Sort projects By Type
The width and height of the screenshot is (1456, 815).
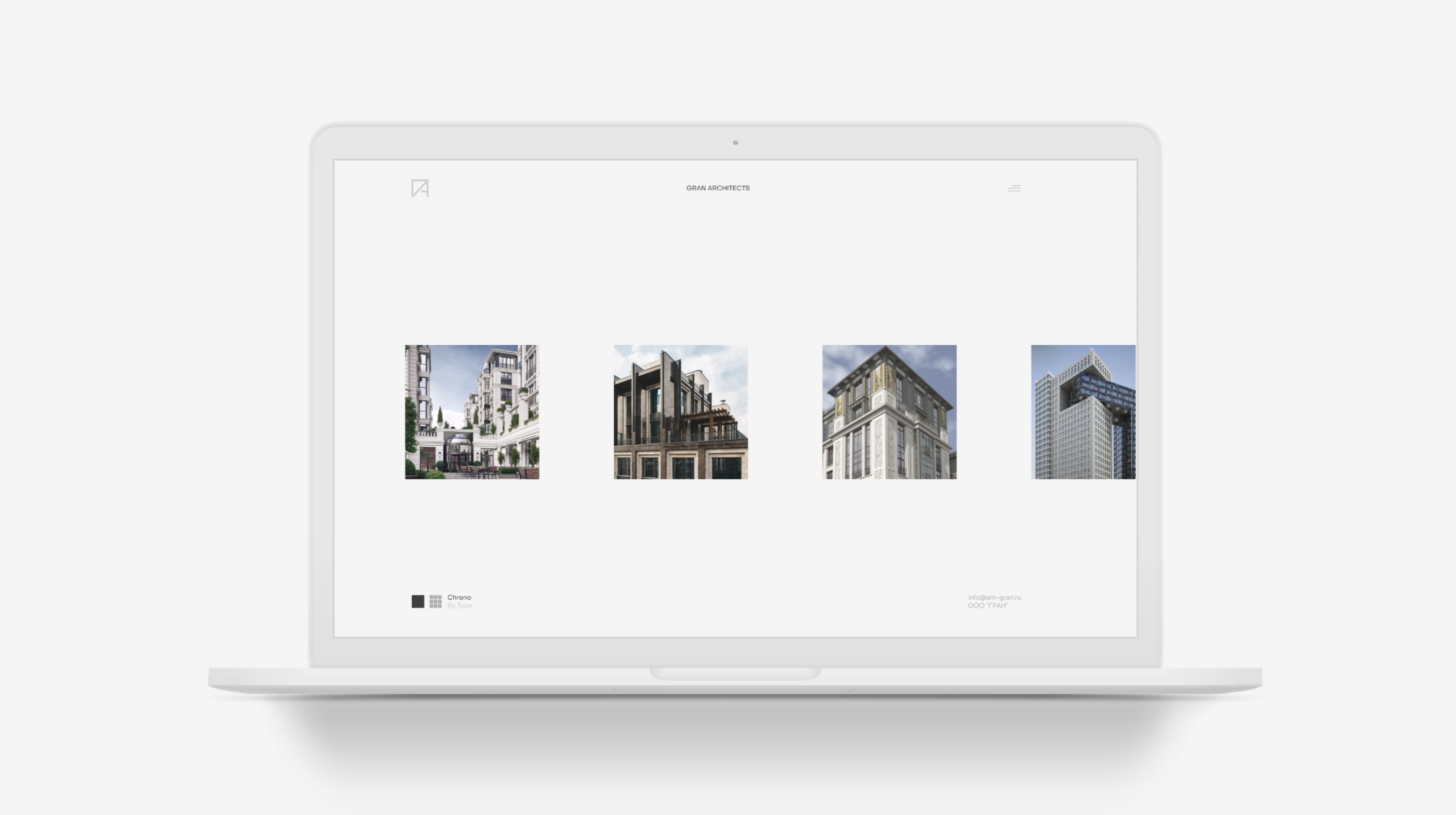(459, 605)
